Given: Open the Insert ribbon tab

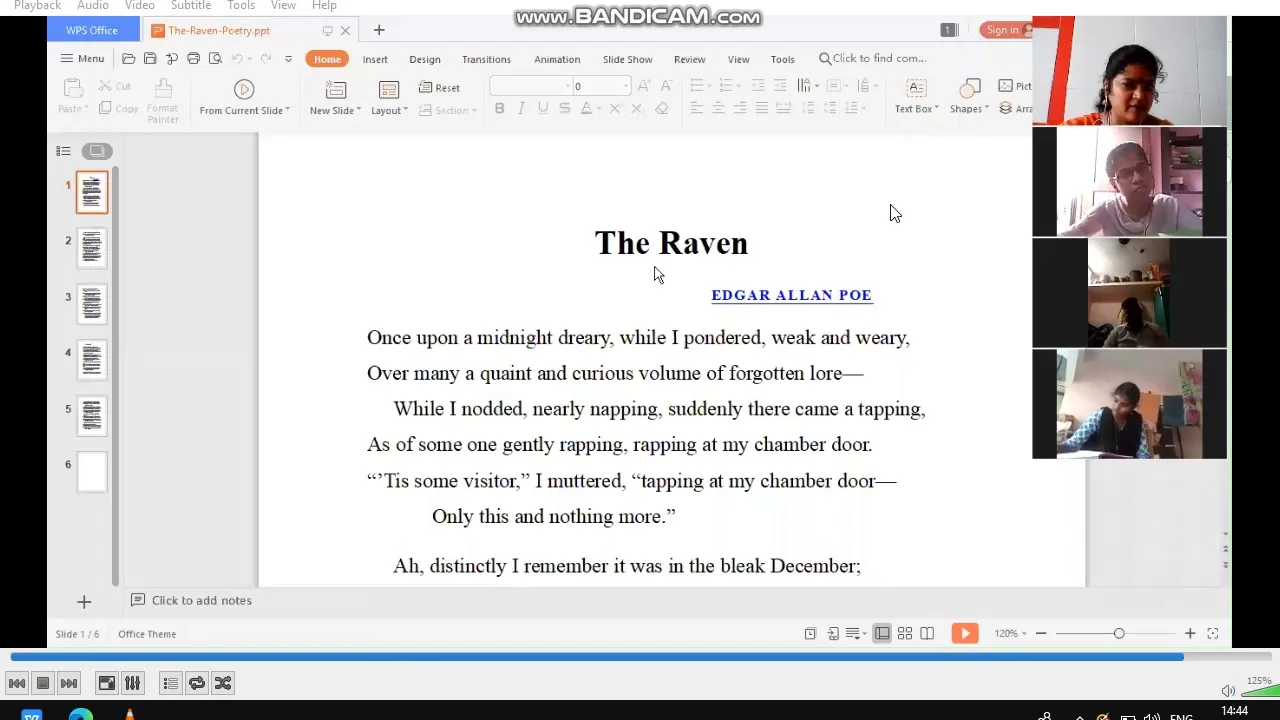Looking at the screenshot, I should tap(375, 59).
